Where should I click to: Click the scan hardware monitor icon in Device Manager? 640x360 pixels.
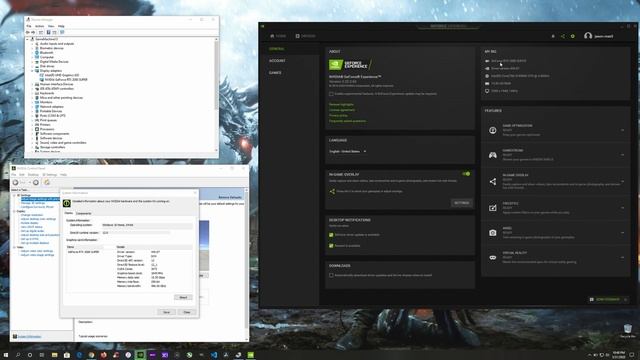(x=62, y=32)
